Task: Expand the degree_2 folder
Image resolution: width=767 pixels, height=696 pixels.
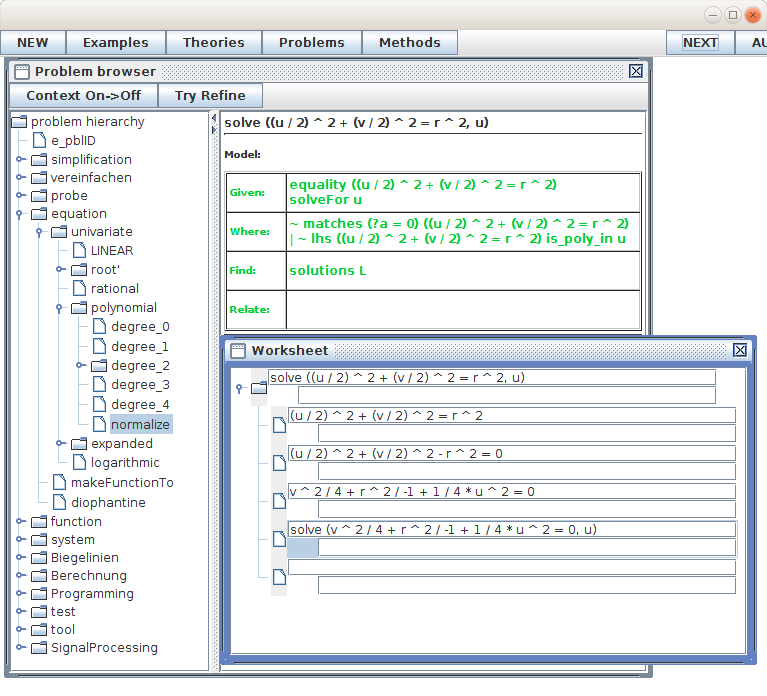Action: pos(80,365)
